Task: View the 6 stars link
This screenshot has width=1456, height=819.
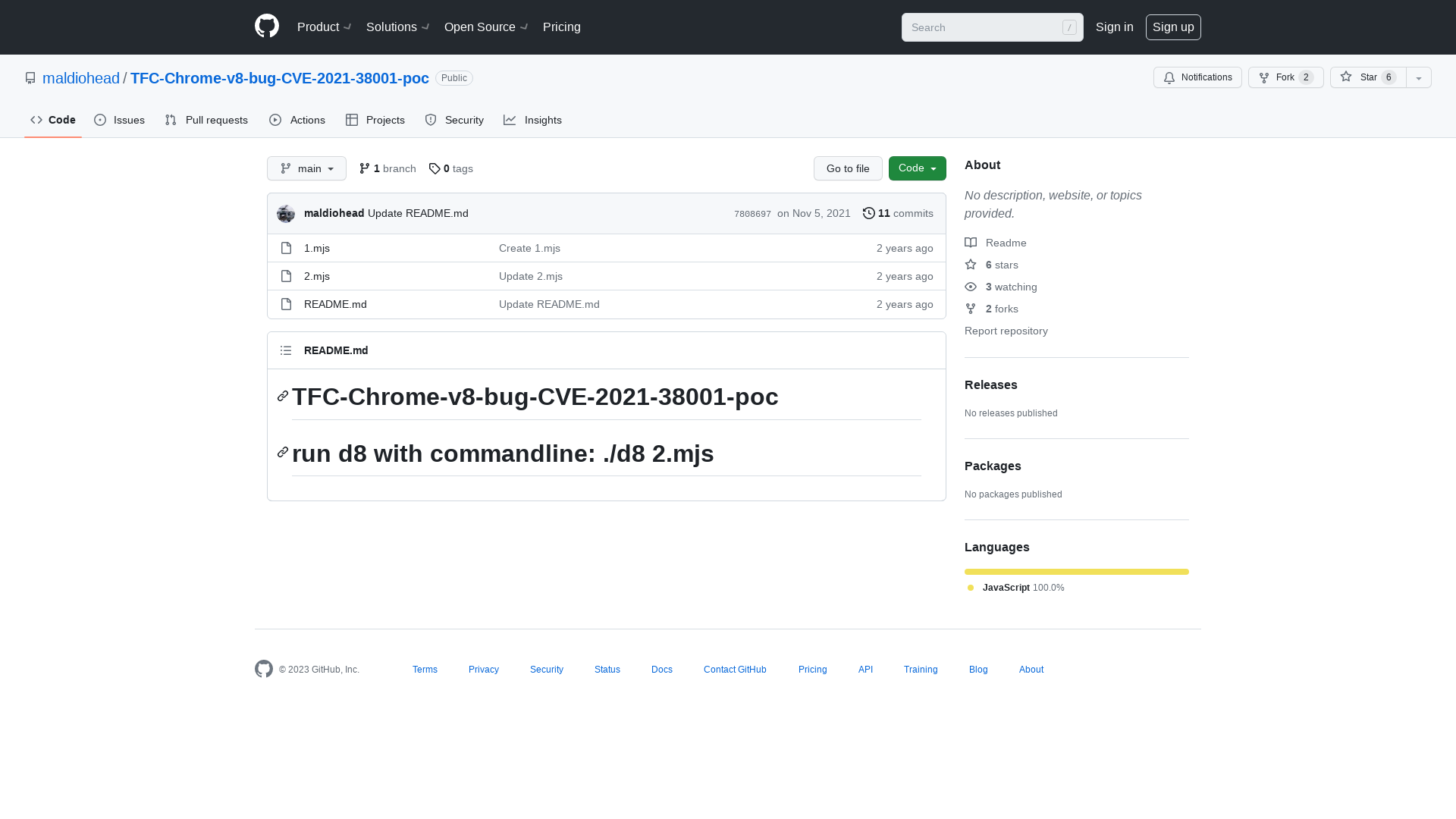Action: (992, 265)
